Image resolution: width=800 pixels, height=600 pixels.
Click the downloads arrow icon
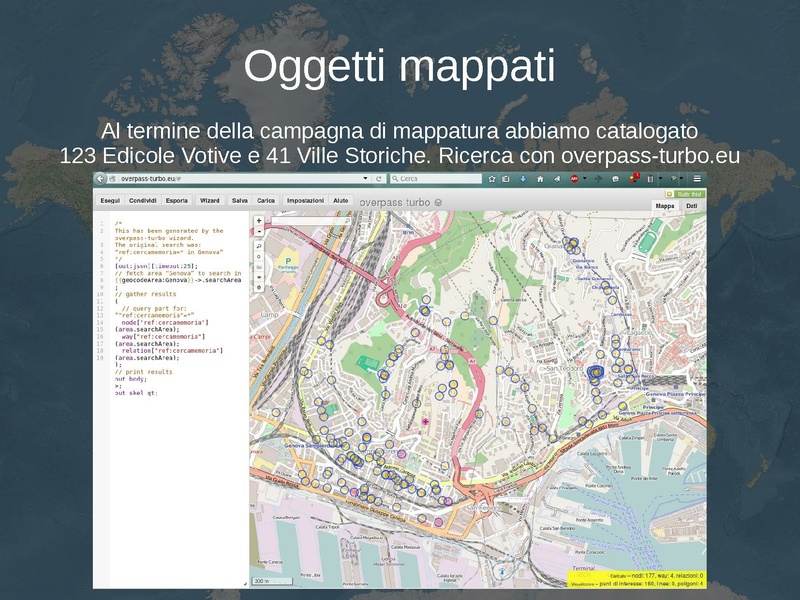[524, 180]
